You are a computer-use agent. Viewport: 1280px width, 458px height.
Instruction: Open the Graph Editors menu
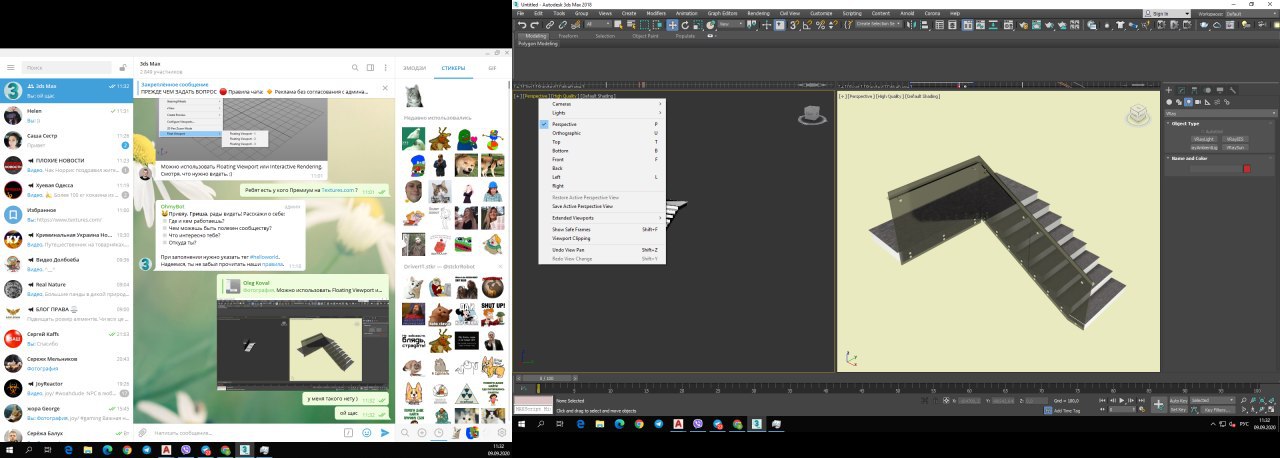pos(723,13)
